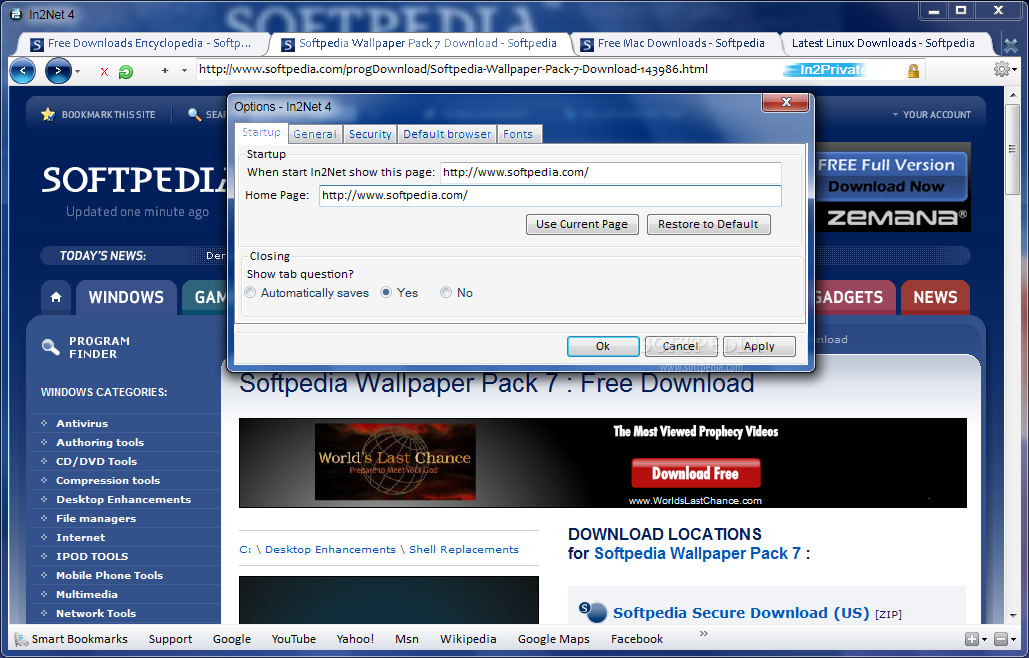Click the Use Current Page button
The height and width of the screenshot is (658, 1029).
click(x=582, y=224)
